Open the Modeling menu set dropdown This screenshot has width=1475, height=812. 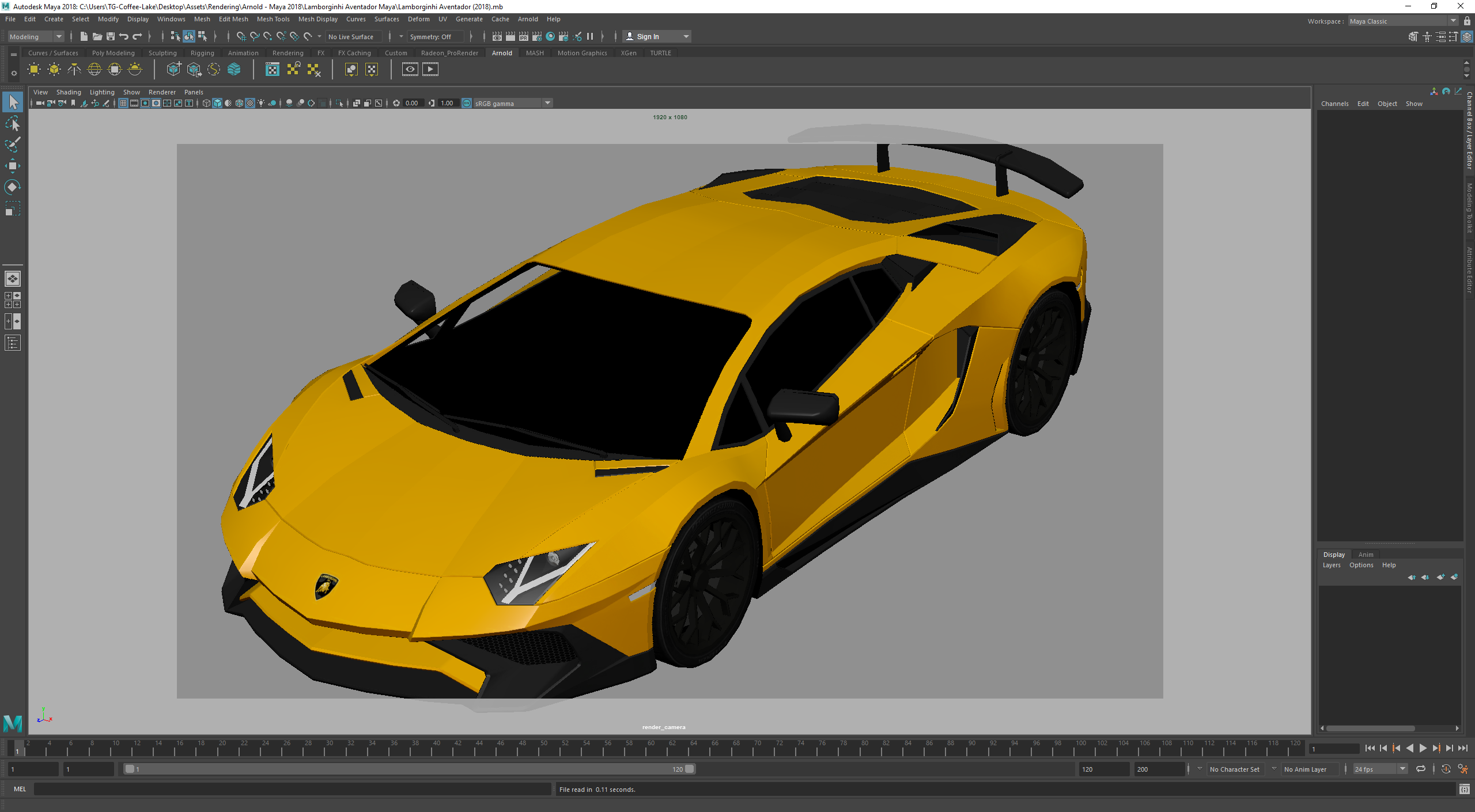(35, 36)
